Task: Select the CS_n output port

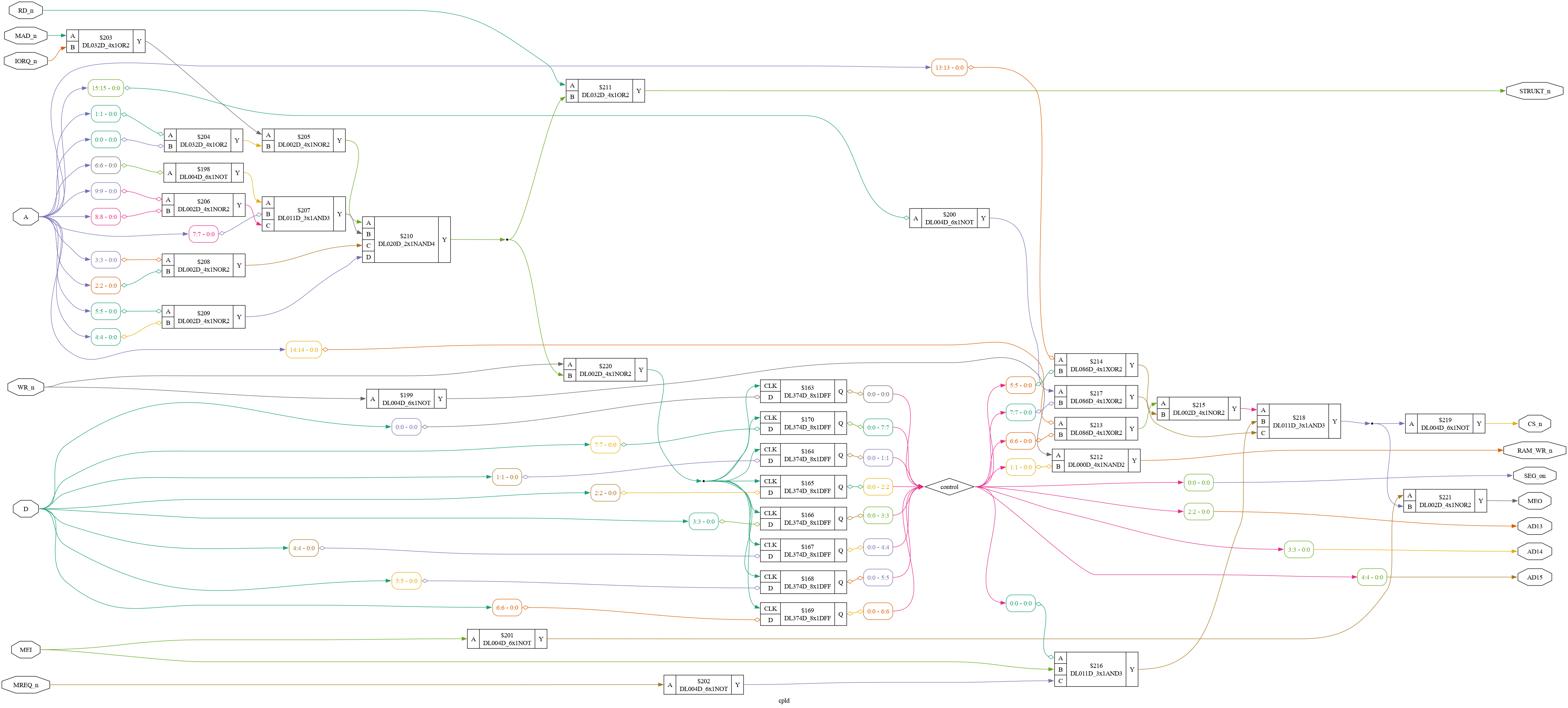Action: pyautogui.click(x=1535, y=424)
